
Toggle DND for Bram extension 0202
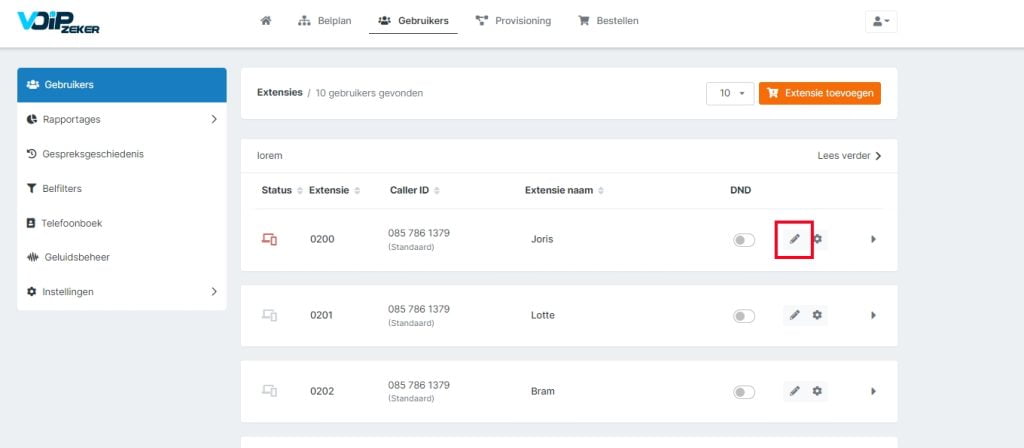(744, 392)
